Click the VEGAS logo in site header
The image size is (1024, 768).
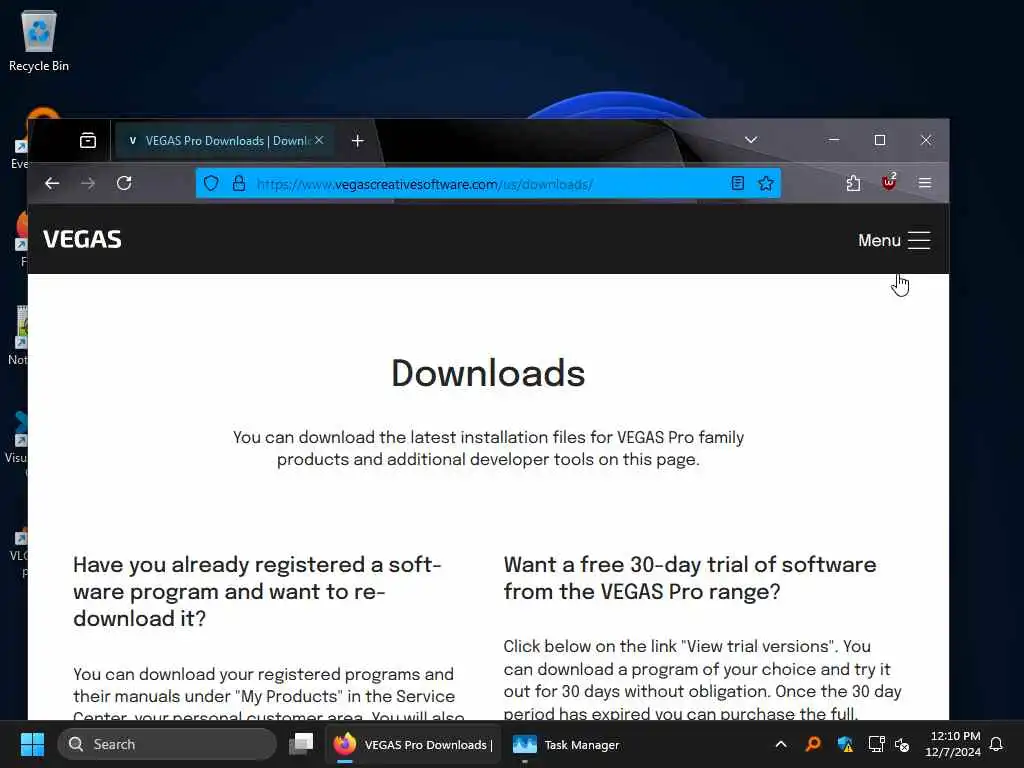click(82, 240)
